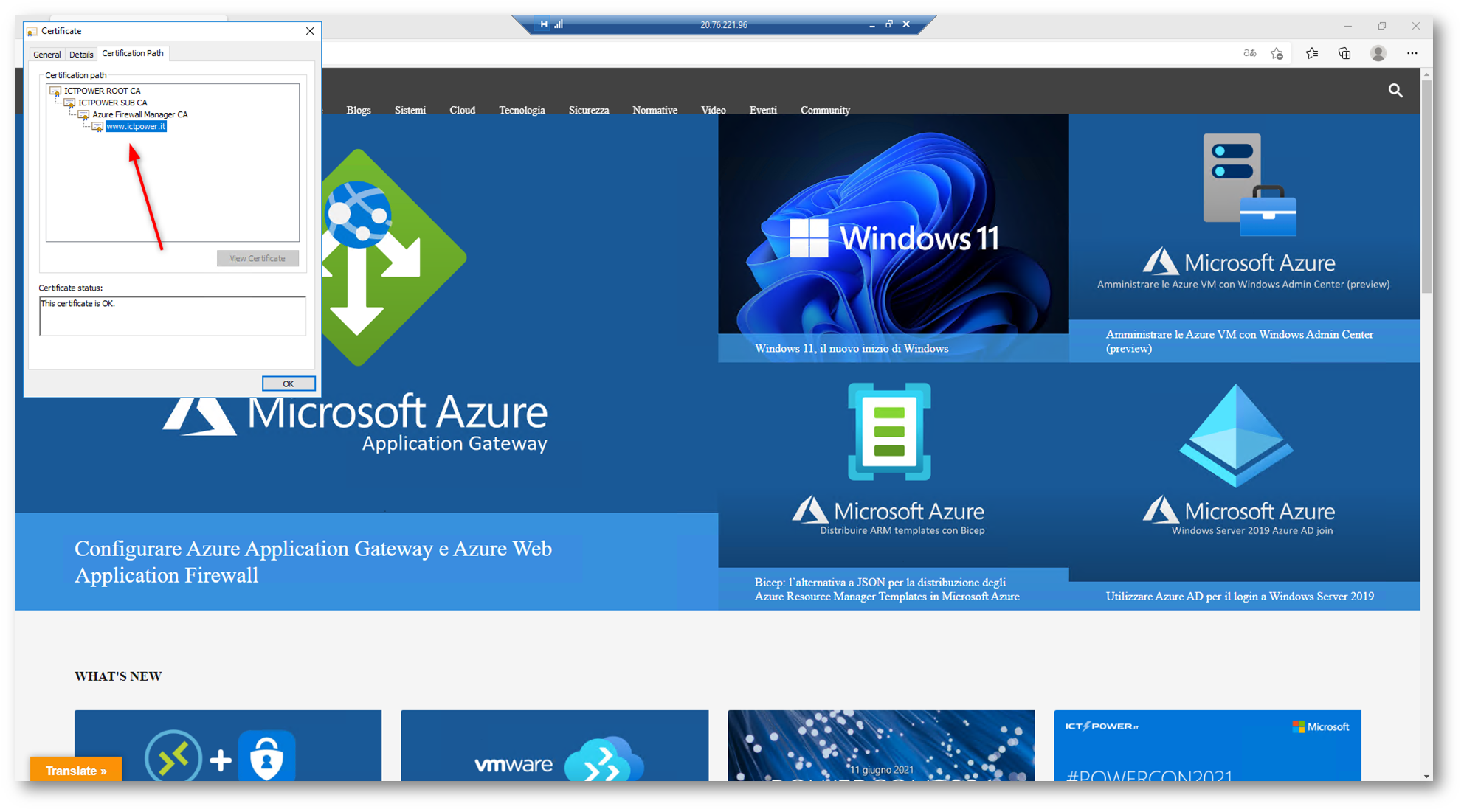Open the Favorites list icon
The width and height of the screenshot is (1464, 812).
[x=1311, y=53]
